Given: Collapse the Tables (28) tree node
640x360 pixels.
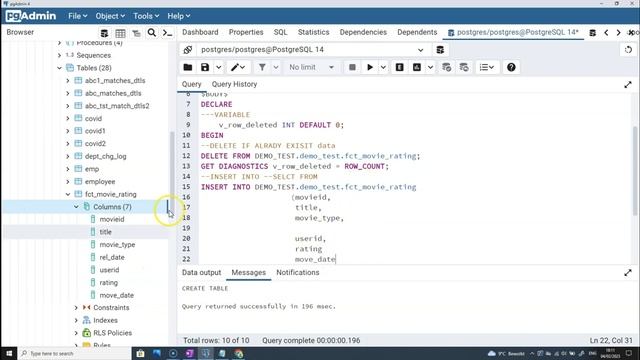Looking at the screenshot, I should pos(60,68).
